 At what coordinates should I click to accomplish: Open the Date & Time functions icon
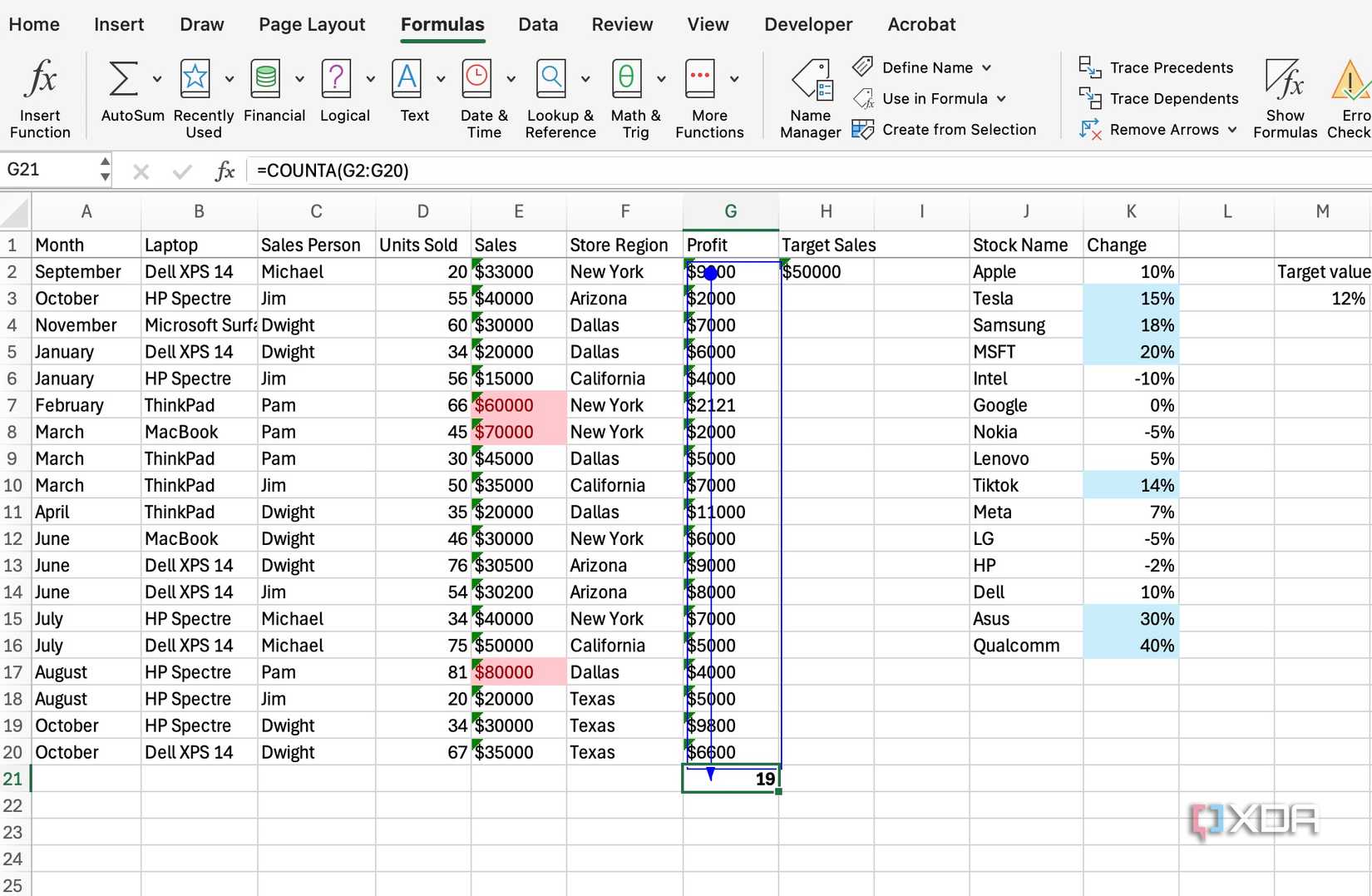[x=477, y=80]
